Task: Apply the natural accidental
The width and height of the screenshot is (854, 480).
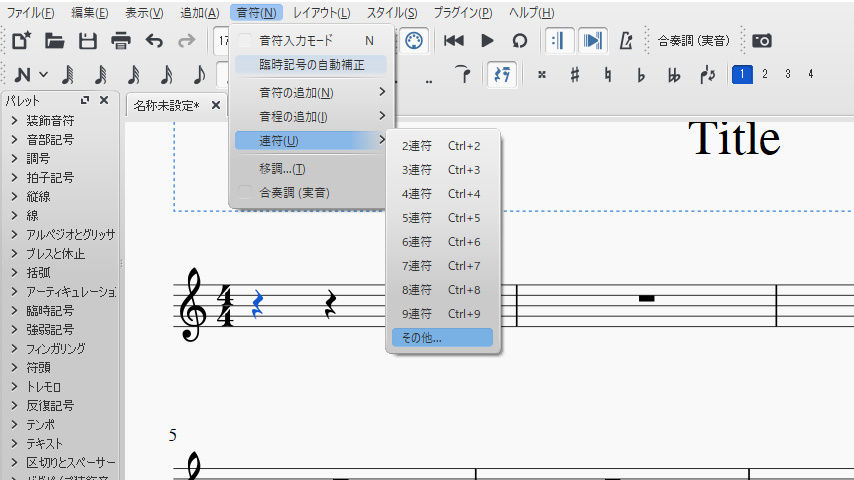Action: (x=608, y=75)
